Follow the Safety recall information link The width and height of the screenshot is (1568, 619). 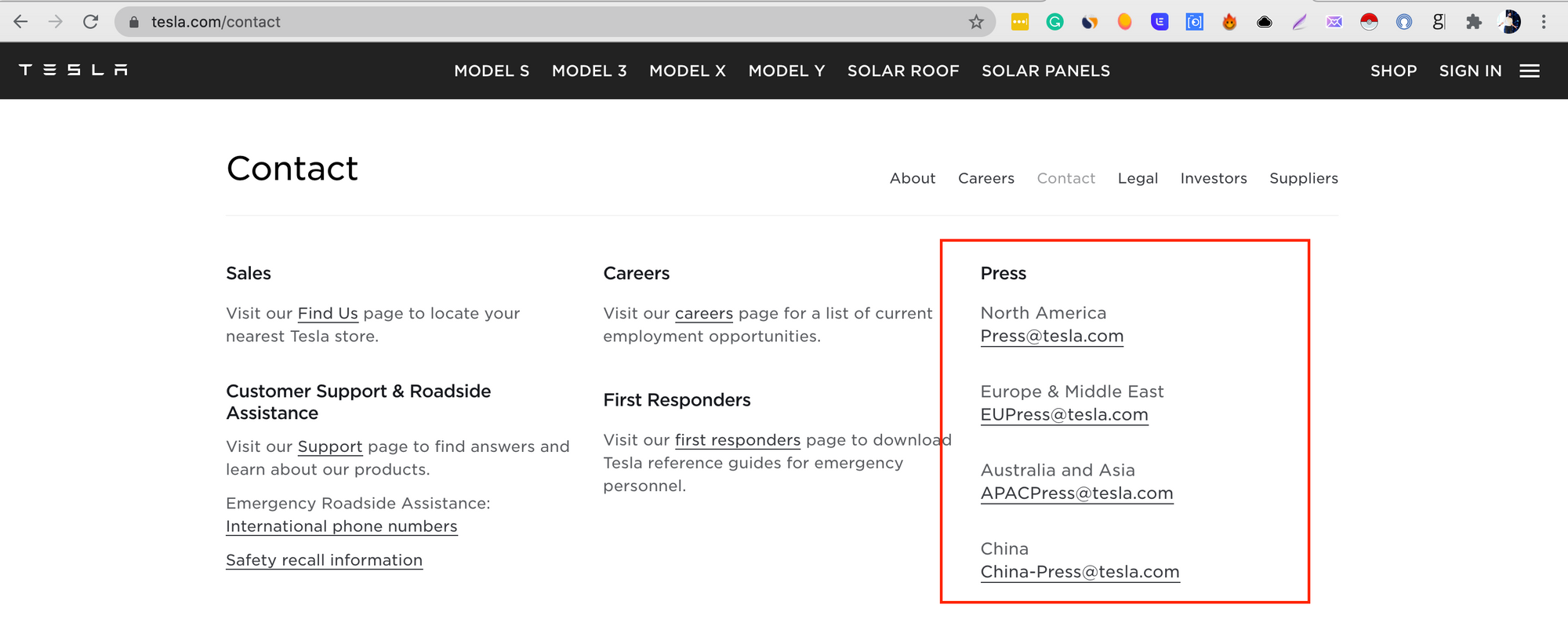[324, 560]
